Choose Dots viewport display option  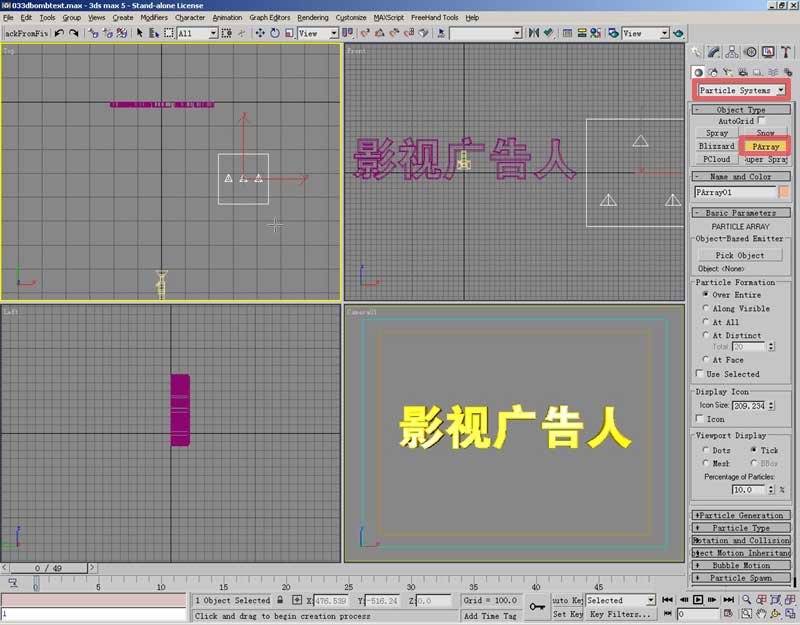pos(704,450)
